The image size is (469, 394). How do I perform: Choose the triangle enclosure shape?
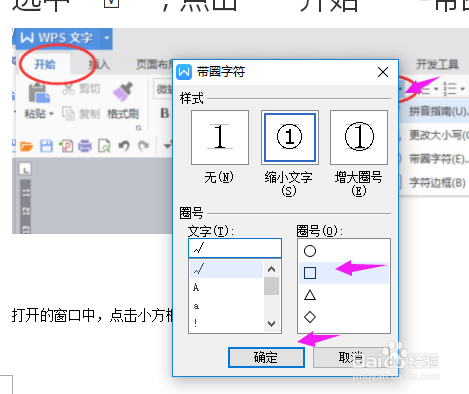[344, 295]
